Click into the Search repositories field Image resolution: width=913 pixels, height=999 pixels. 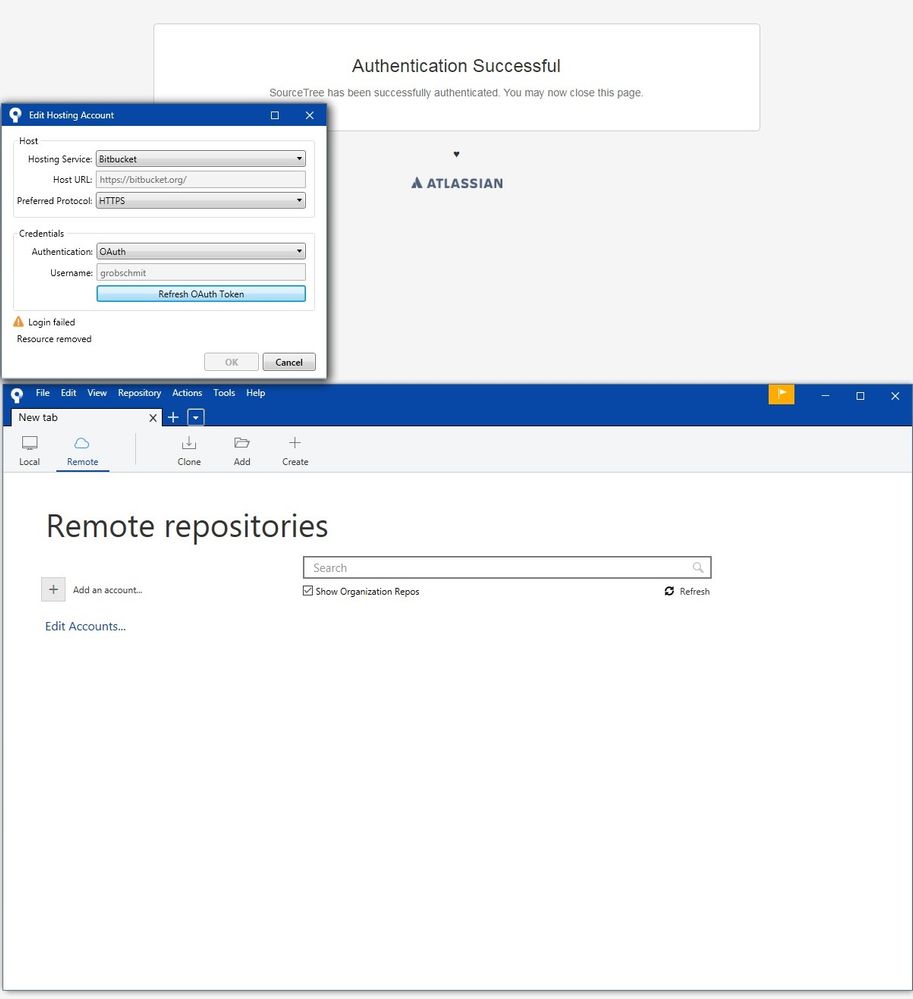(507, 567)
